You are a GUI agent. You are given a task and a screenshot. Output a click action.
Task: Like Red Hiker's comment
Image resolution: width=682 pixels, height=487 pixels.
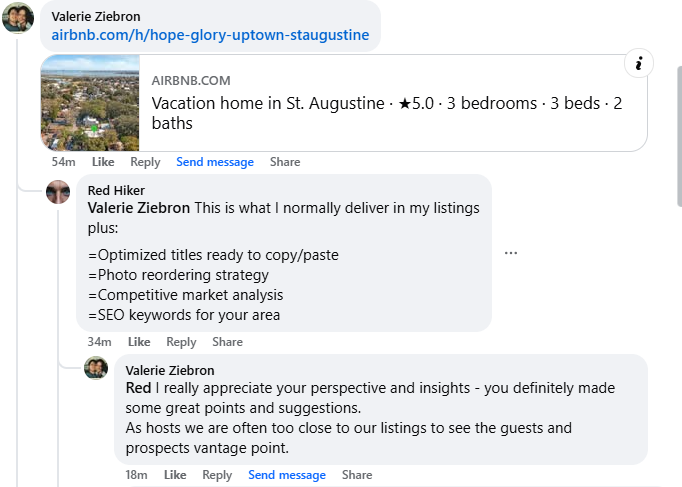tap(139, 342)
